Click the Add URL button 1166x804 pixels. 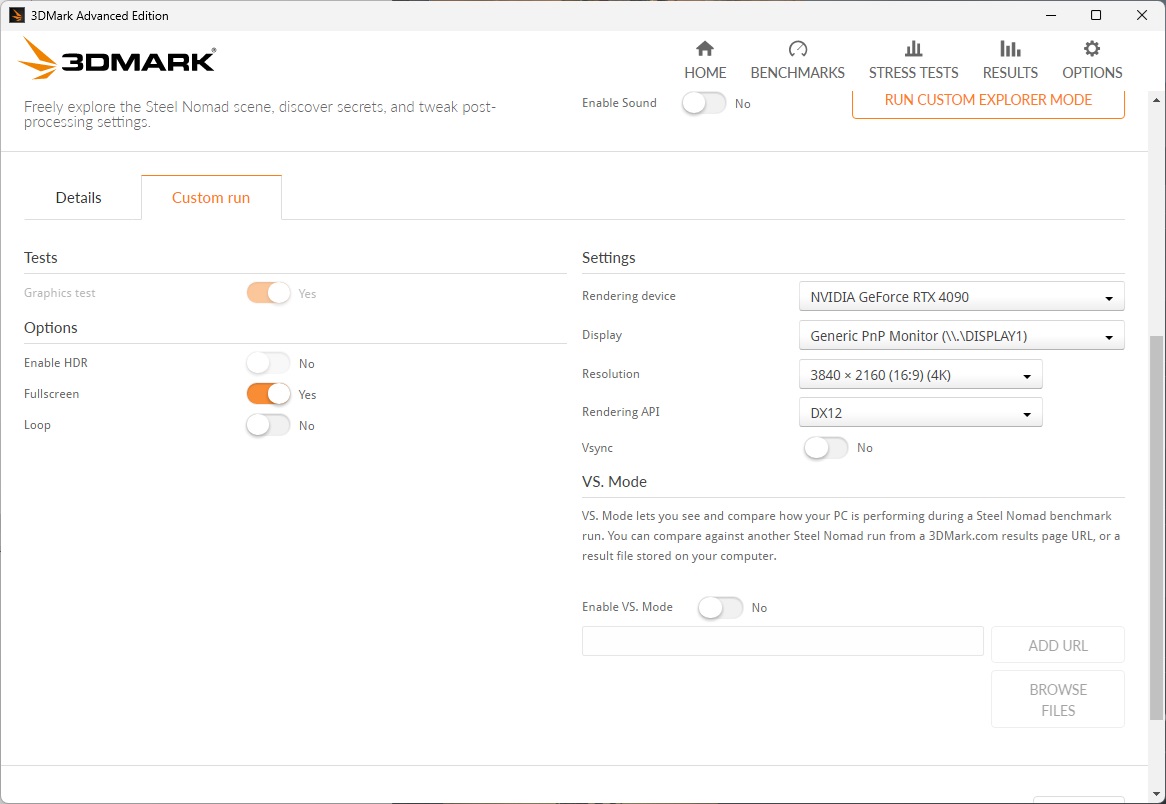point(1057,645)
